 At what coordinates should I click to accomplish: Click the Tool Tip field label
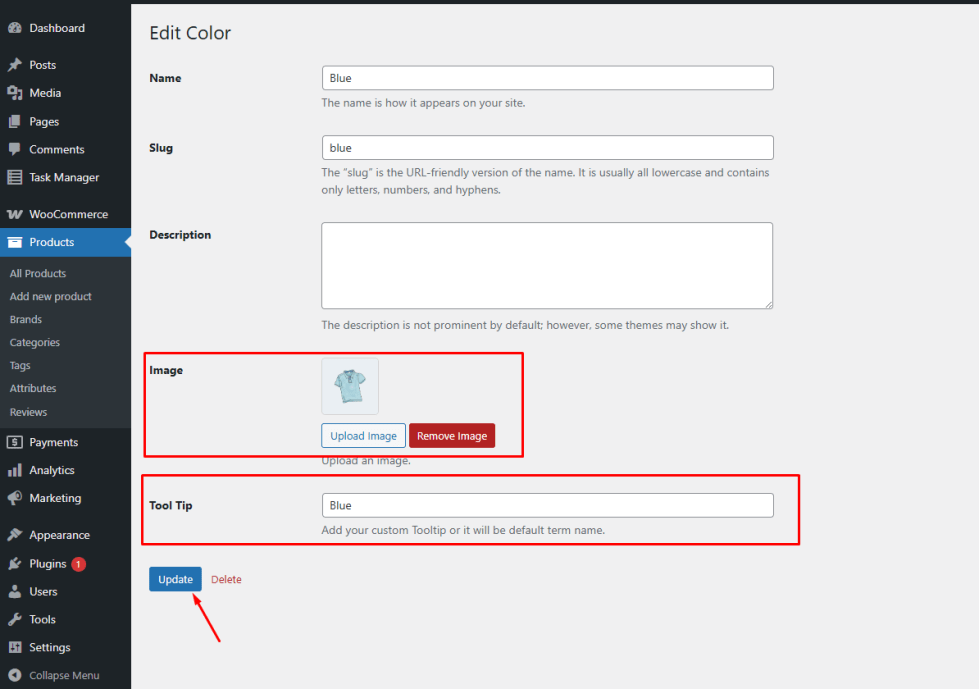[170, 506]
